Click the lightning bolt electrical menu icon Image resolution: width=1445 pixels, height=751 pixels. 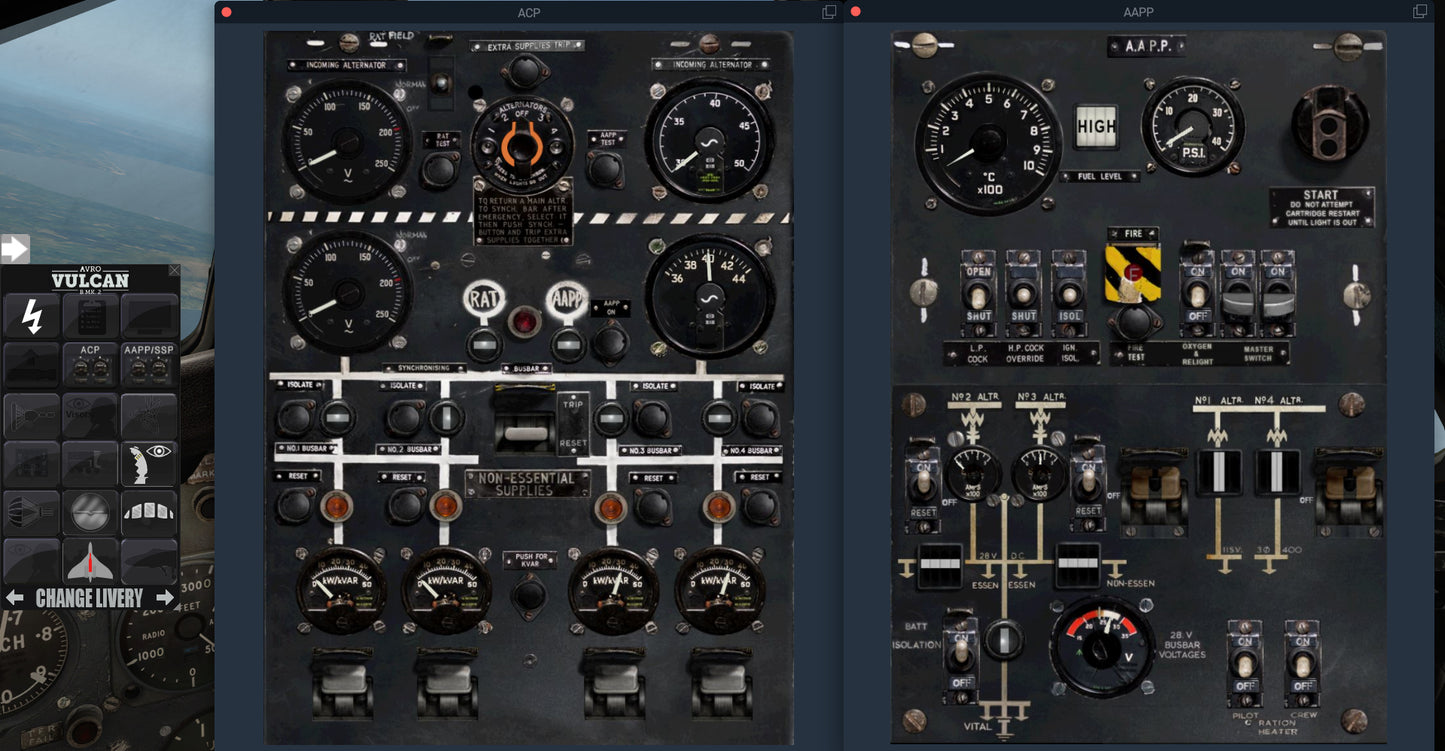(32, 317)
